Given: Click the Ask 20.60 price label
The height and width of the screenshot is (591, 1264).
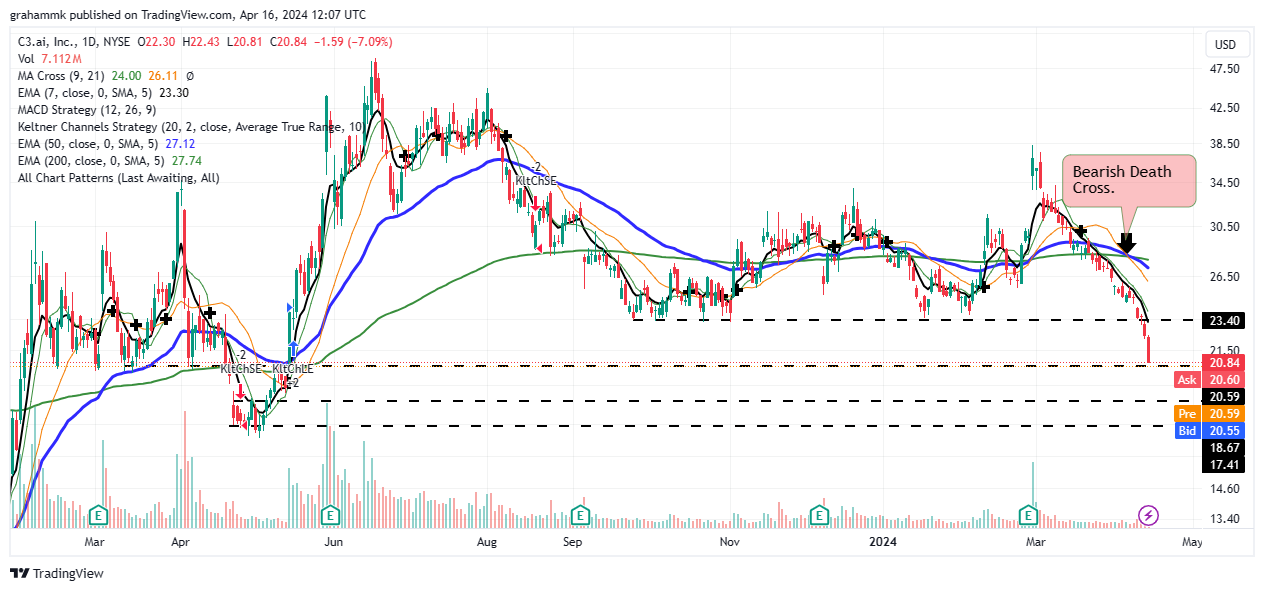Looking at the screenshot, I should tap(1211, 380).
